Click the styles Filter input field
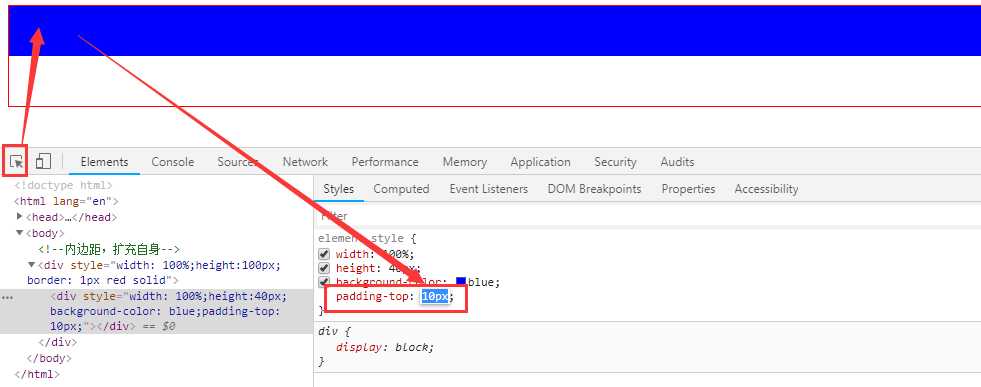This screenshot has height=387, width=981. click(x=647, y=216)
